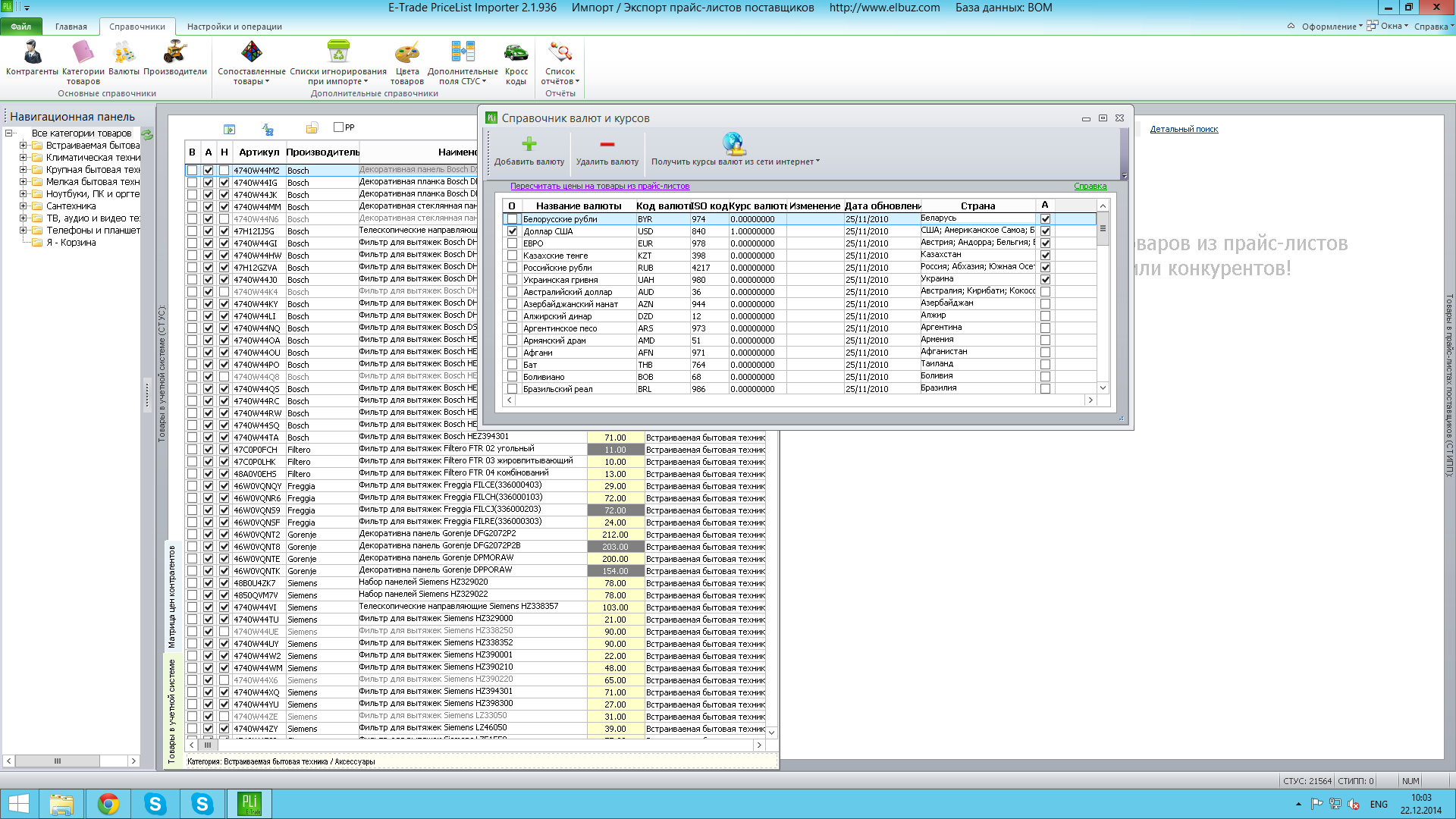1456x819 pixels.
Task: Open Список отчётов dropdown
Action: (560, 62)
